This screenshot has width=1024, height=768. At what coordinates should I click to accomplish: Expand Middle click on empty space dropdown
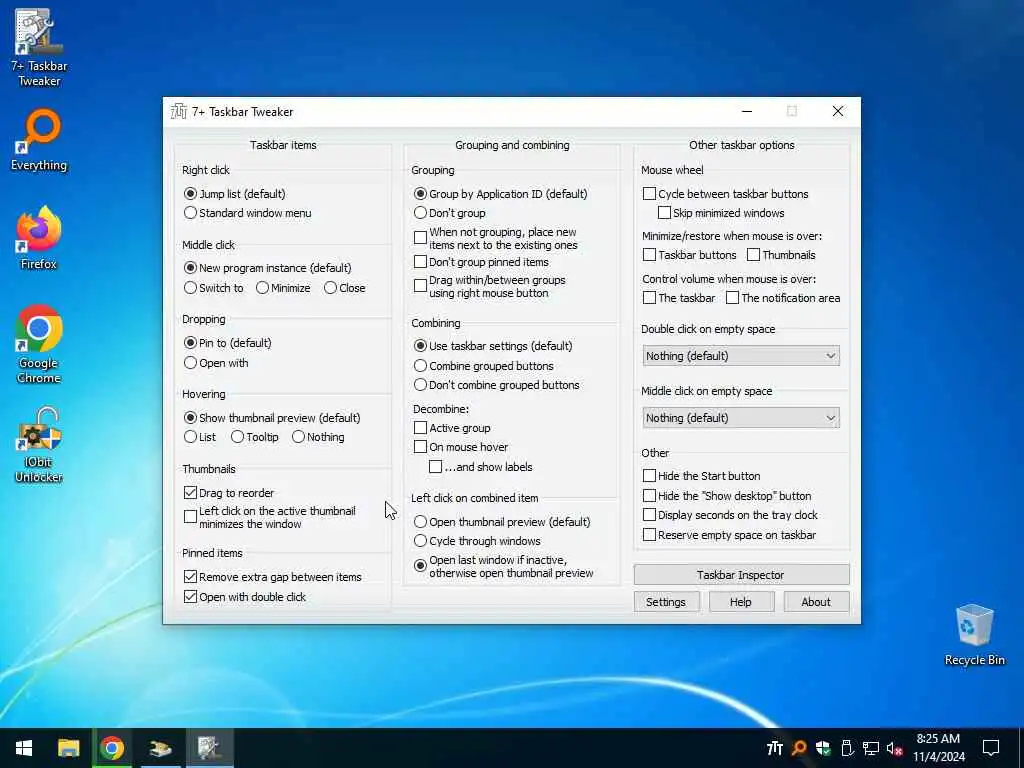point(741,418)
